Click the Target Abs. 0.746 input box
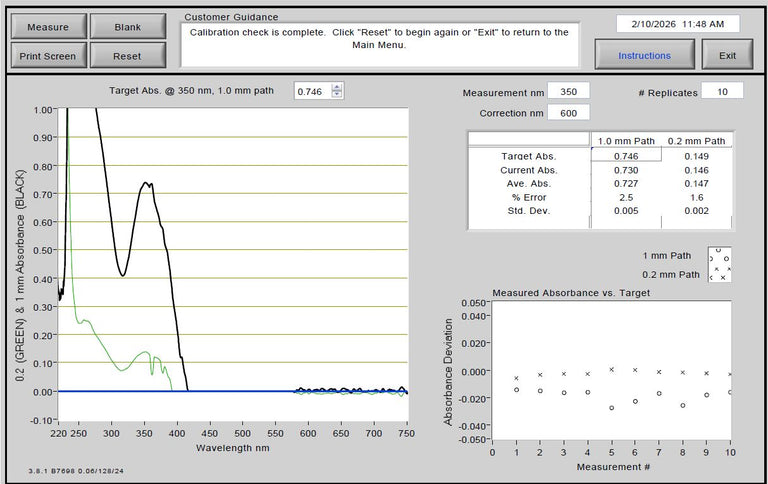The width and height of the screenshot is (768, 484). tap(311, 91)
